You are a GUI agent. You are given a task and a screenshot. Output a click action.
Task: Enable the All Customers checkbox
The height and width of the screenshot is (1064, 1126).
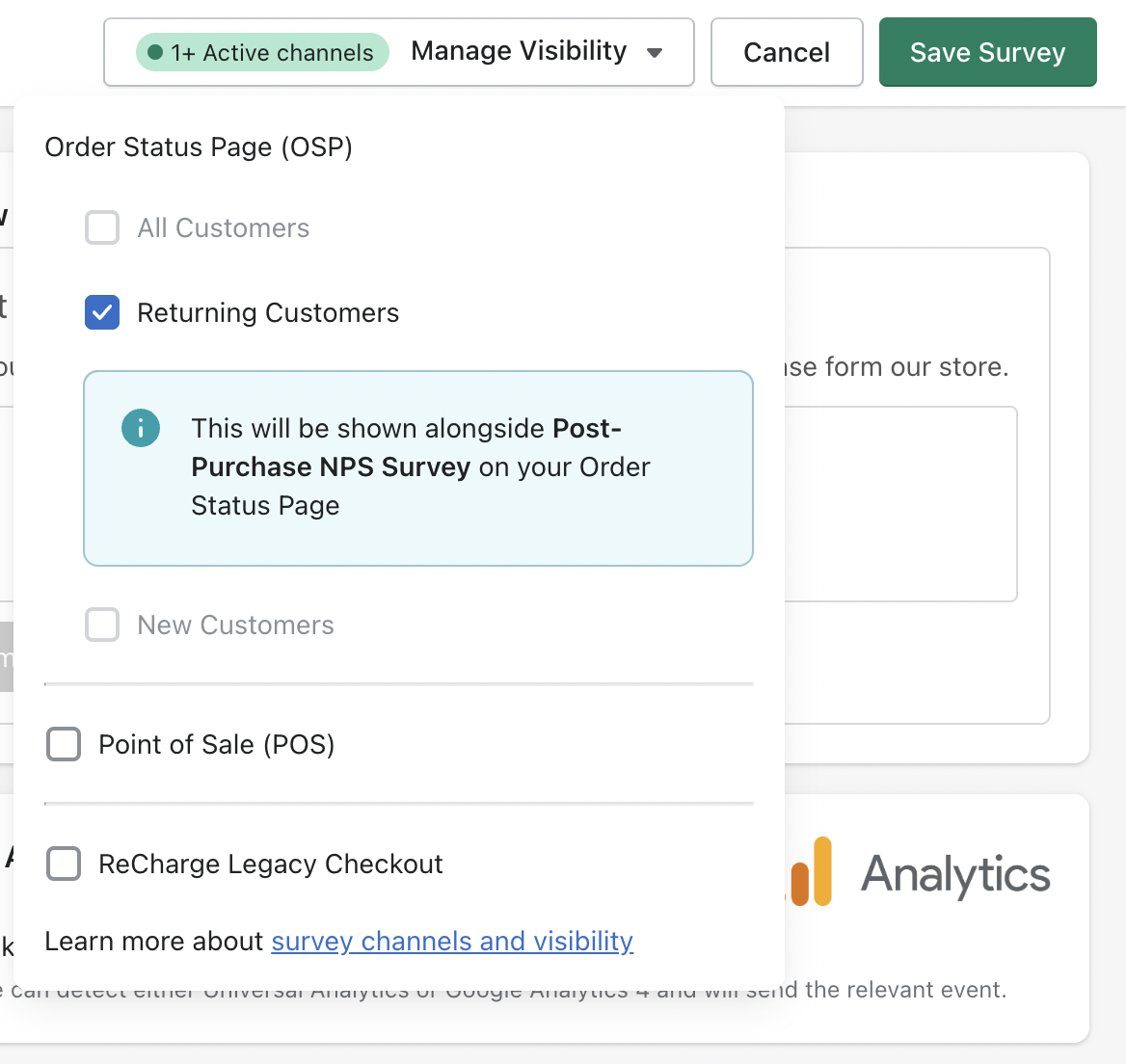tap(102, 227)
